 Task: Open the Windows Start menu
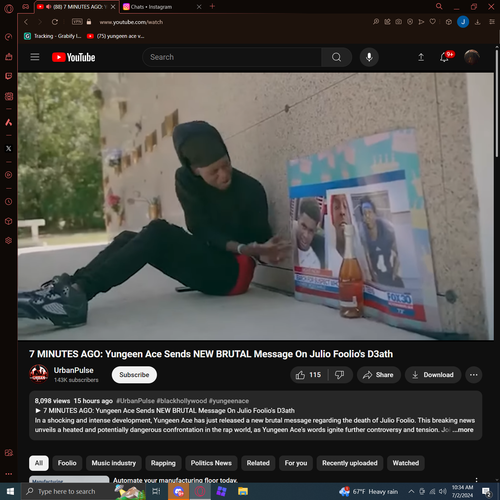click(10, 491)
